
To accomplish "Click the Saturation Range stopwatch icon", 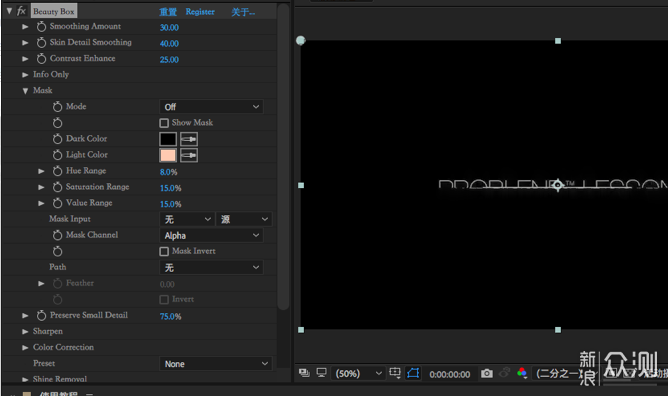I will 58,187.
